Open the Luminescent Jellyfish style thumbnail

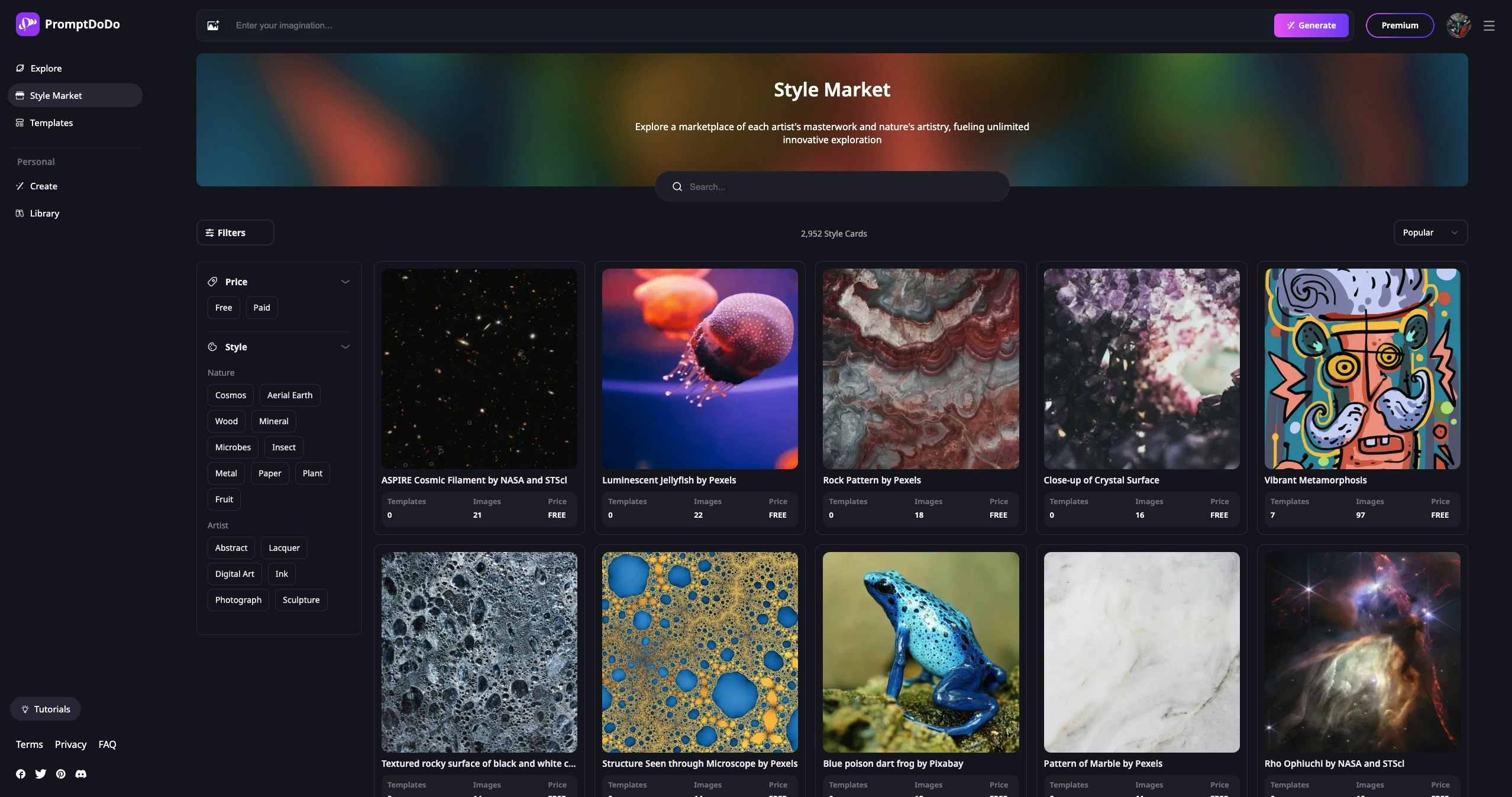tap(700, 369)
